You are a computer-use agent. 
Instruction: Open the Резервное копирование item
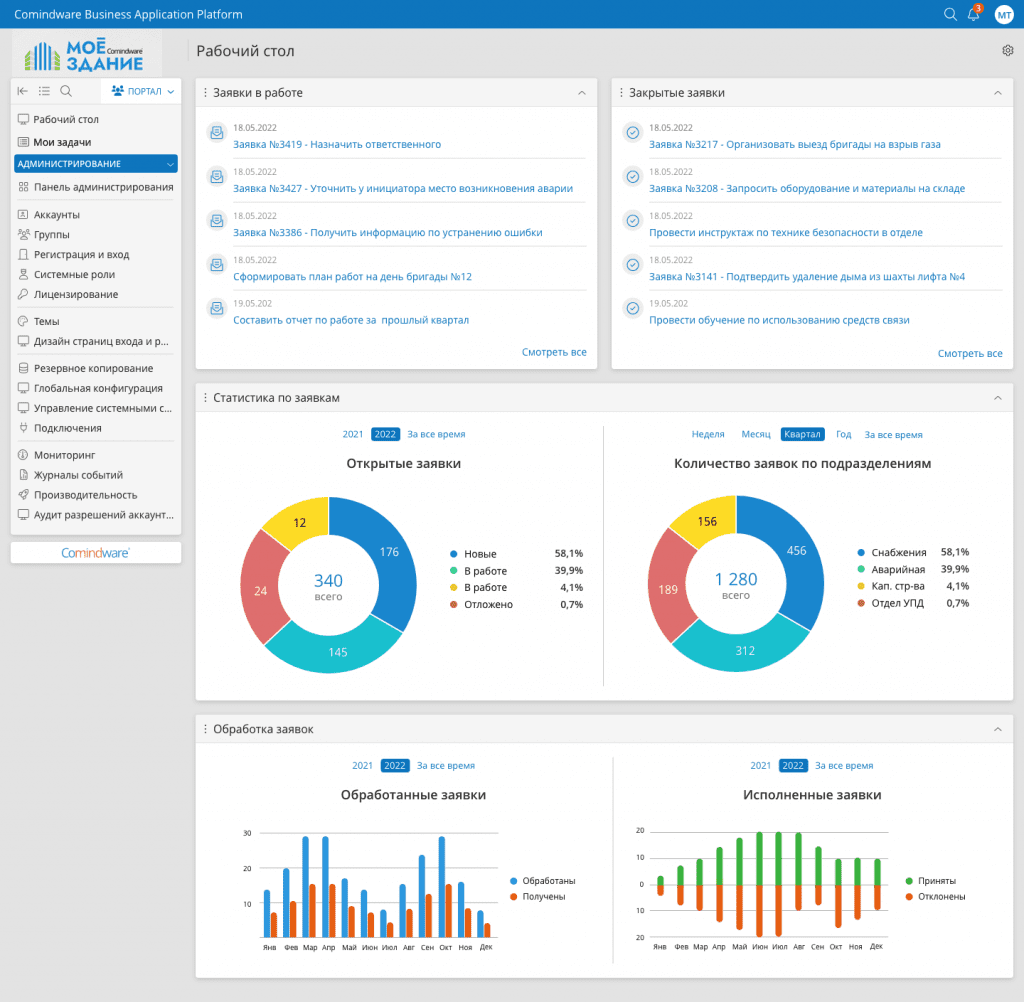point(22,367)
